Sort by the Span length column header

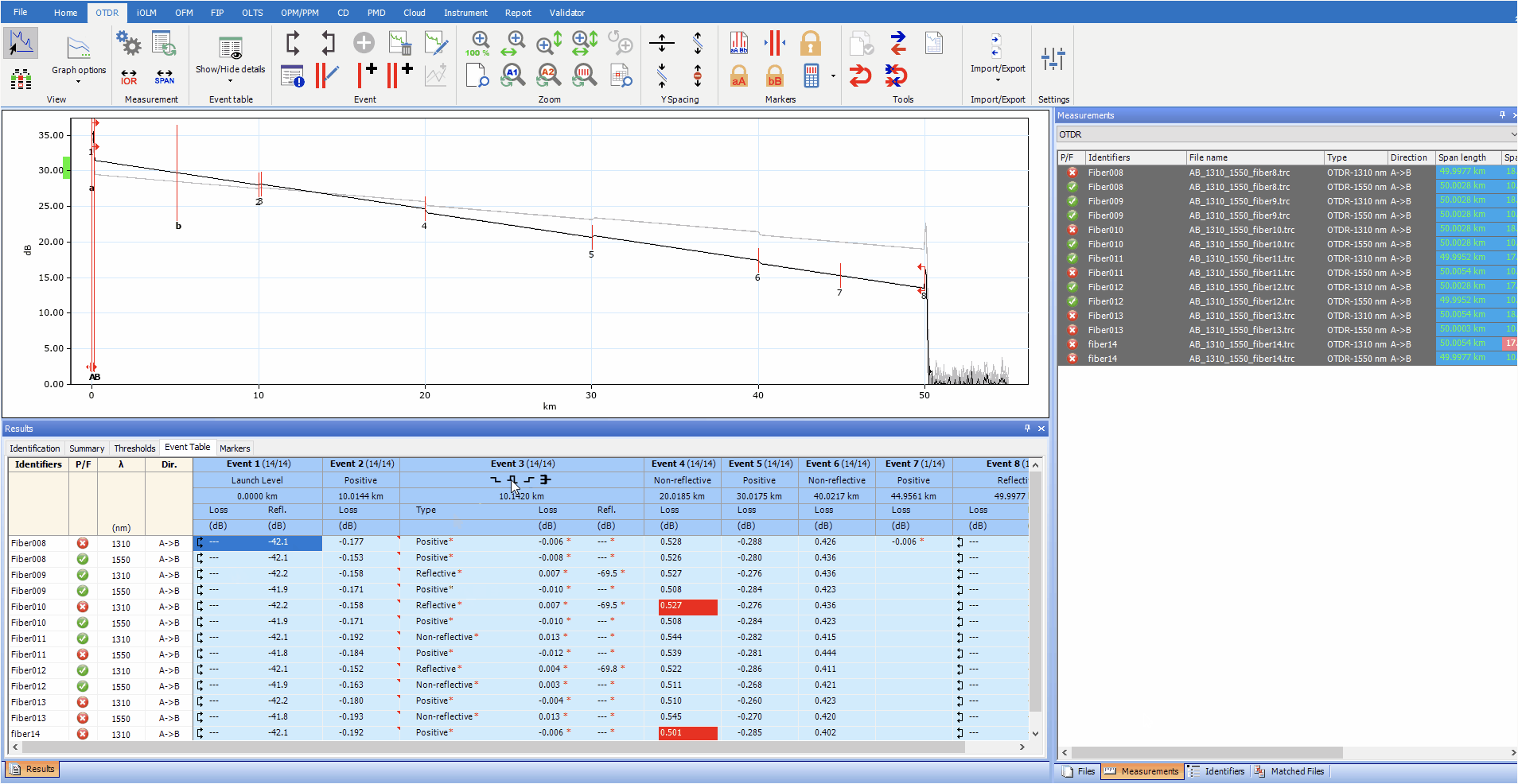pos(1468,157)
